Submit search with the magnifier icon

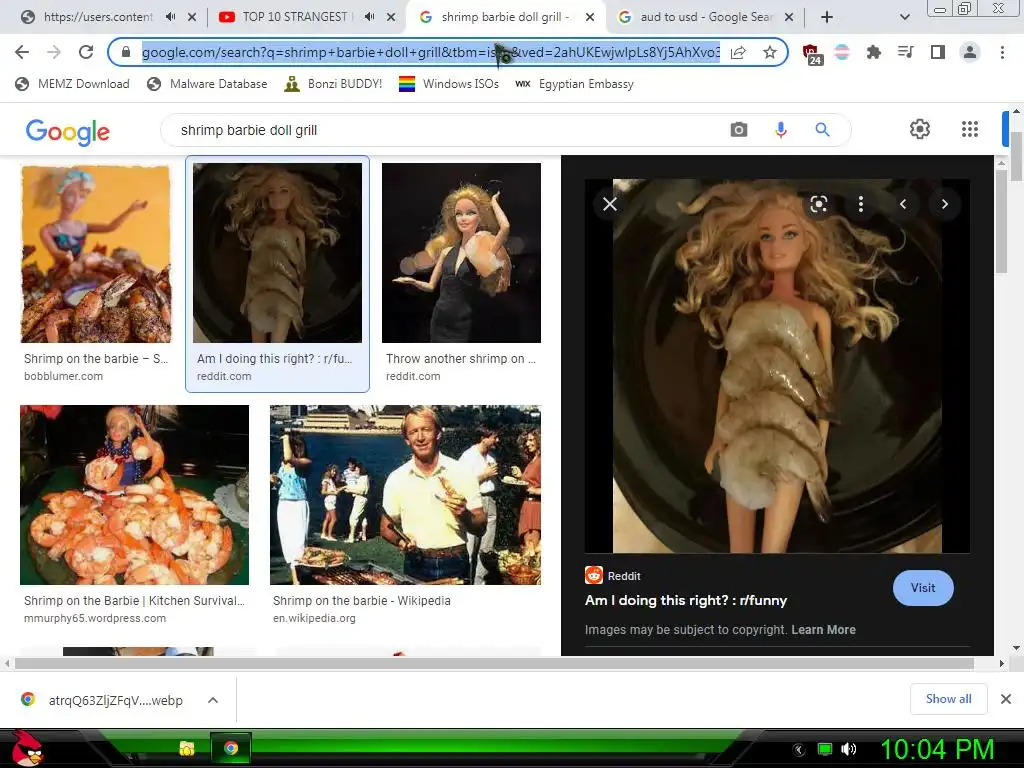[822, 129]
